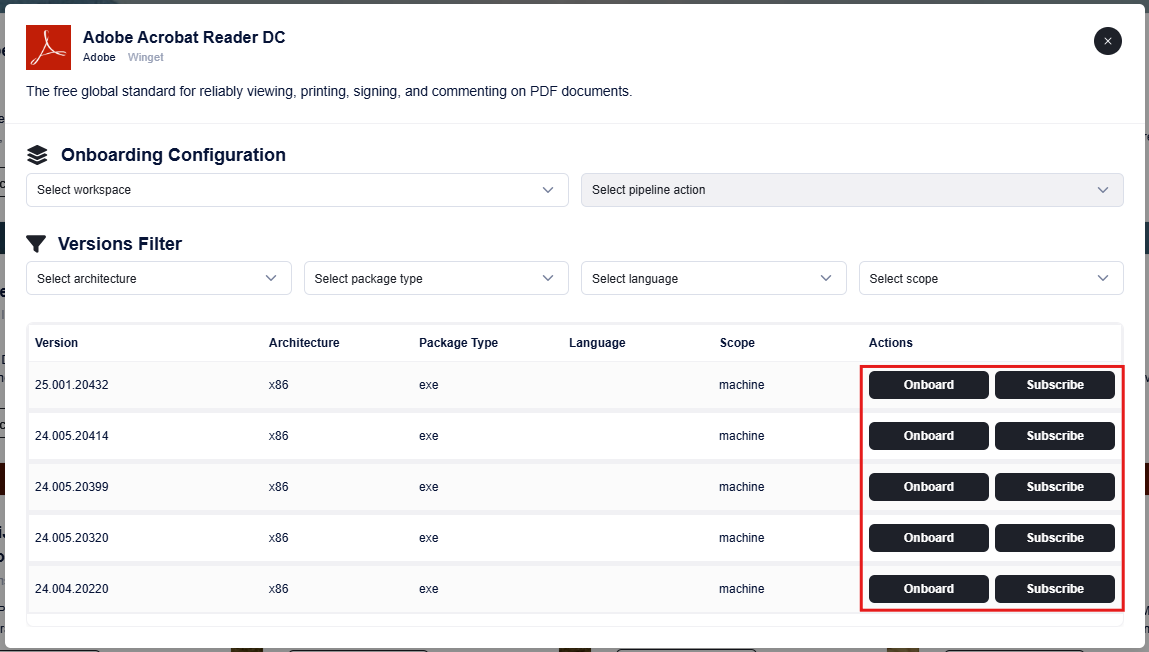
Task: Open the Select scope filter dropdown
Action: click(990, 278)
